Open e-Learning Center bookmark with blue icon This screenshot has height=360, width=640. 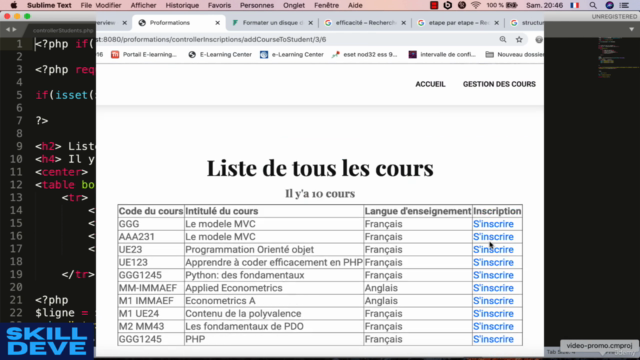pos(292,54)
